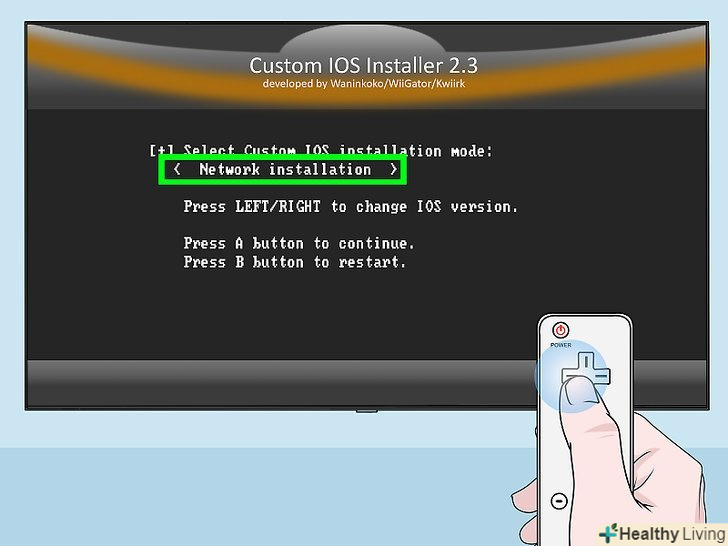Click 'Press LEFT/RIGHT to change IOS version.' line
The width and height of the screenshot is (728, 546).
(351, 207)
